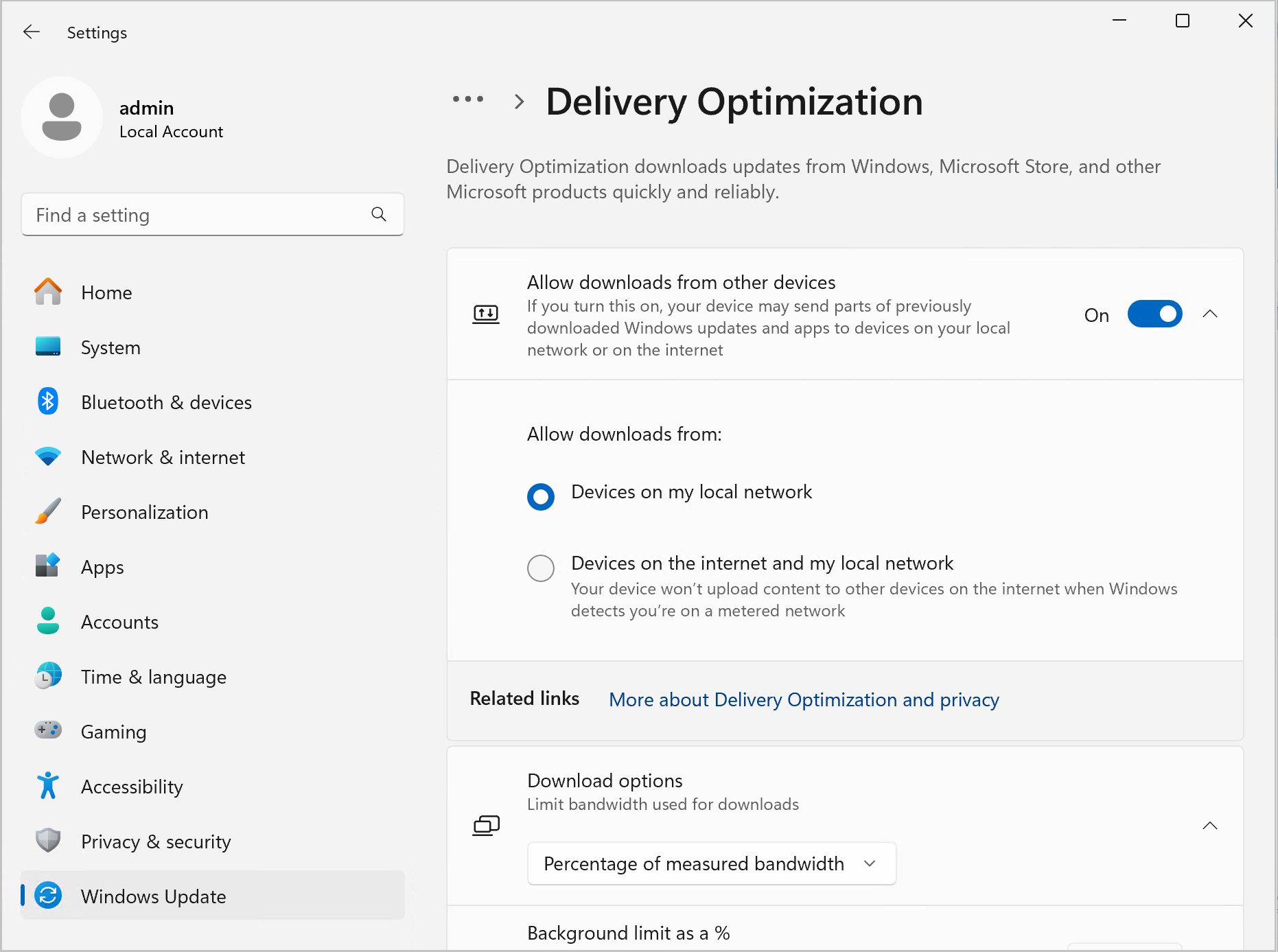Click the Delivery Optimization page title
This screenshot has width=1278, height=952.
coord(734,102)
